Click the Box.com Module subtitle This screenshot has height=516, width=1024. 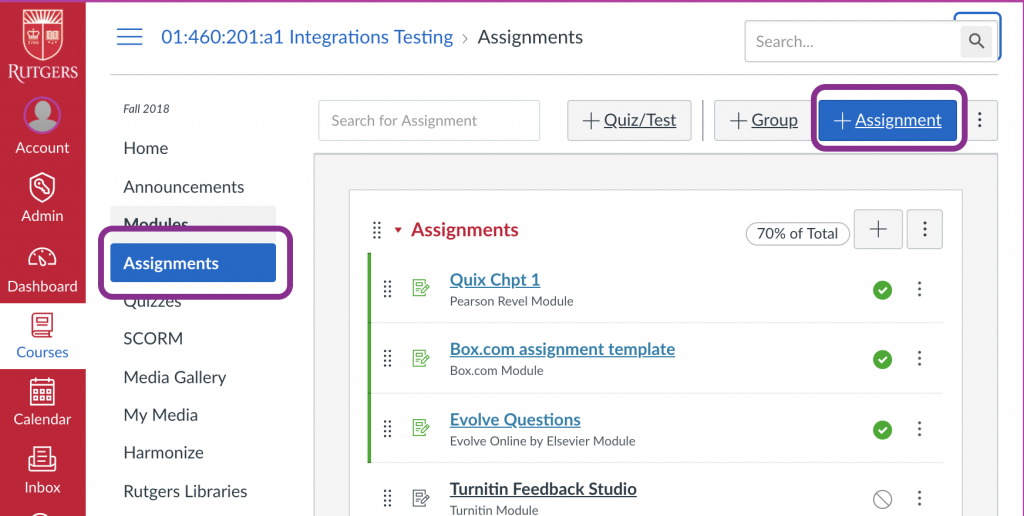point(496,370)
